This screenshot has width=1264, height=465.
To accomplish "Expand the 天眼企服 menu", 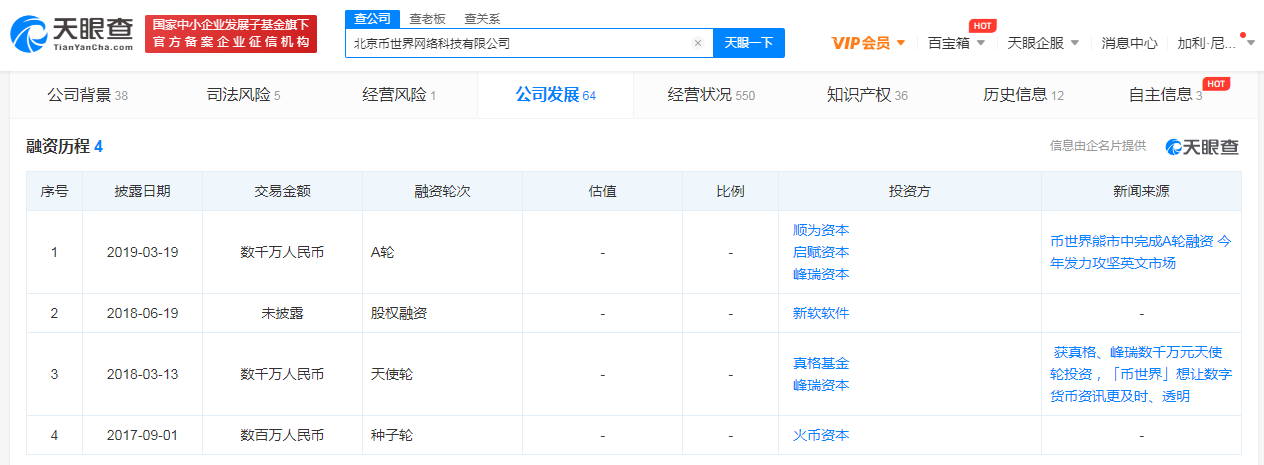I will pos(1043,43).
